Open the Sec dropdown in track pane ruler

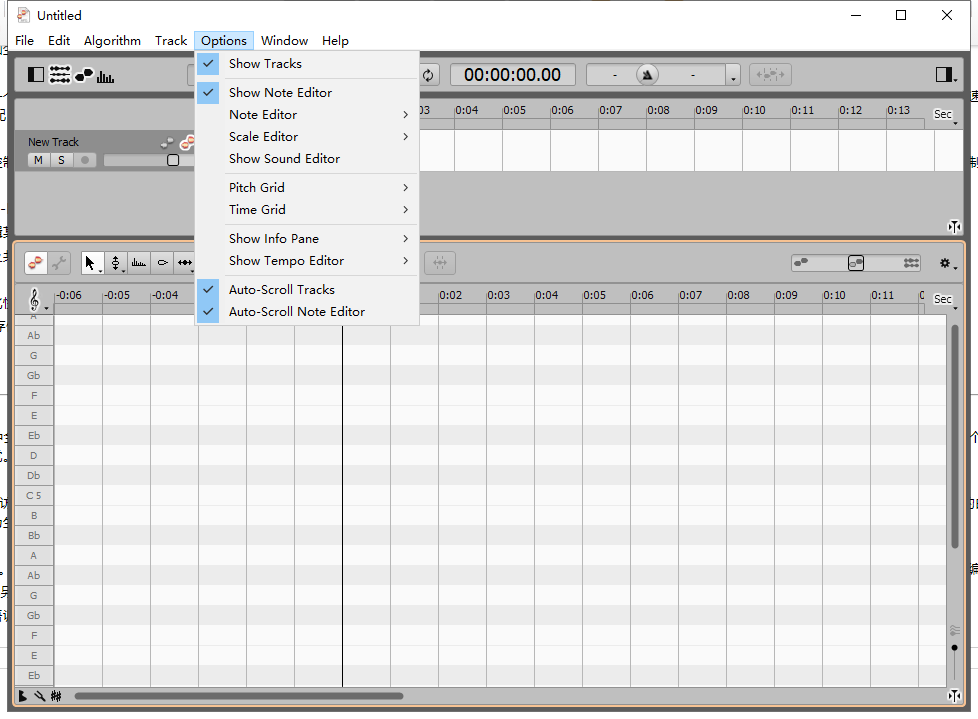tap(945, 115)
